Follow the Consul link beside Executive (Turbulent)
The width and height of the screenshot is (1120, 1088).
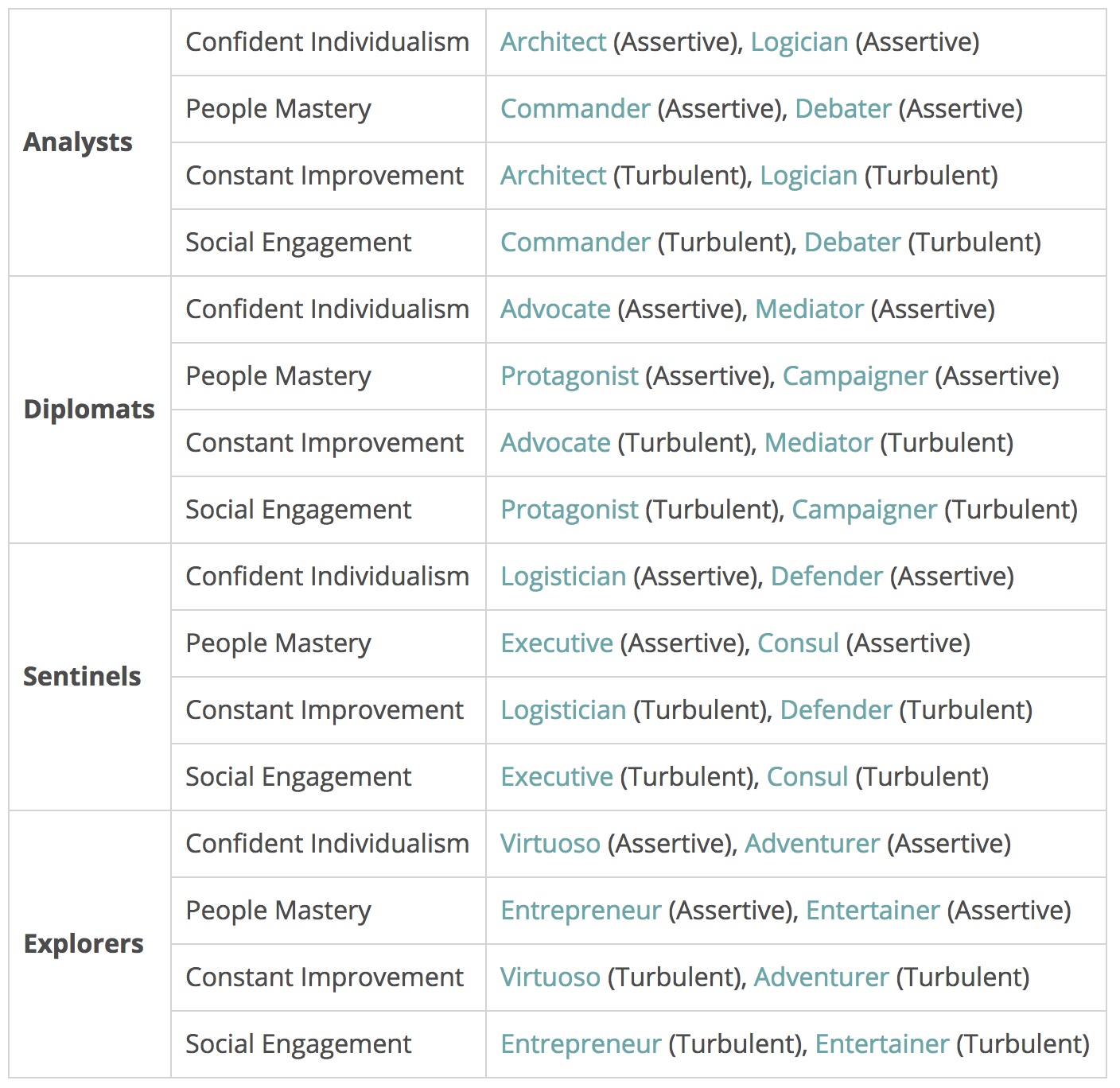(807, 777)
